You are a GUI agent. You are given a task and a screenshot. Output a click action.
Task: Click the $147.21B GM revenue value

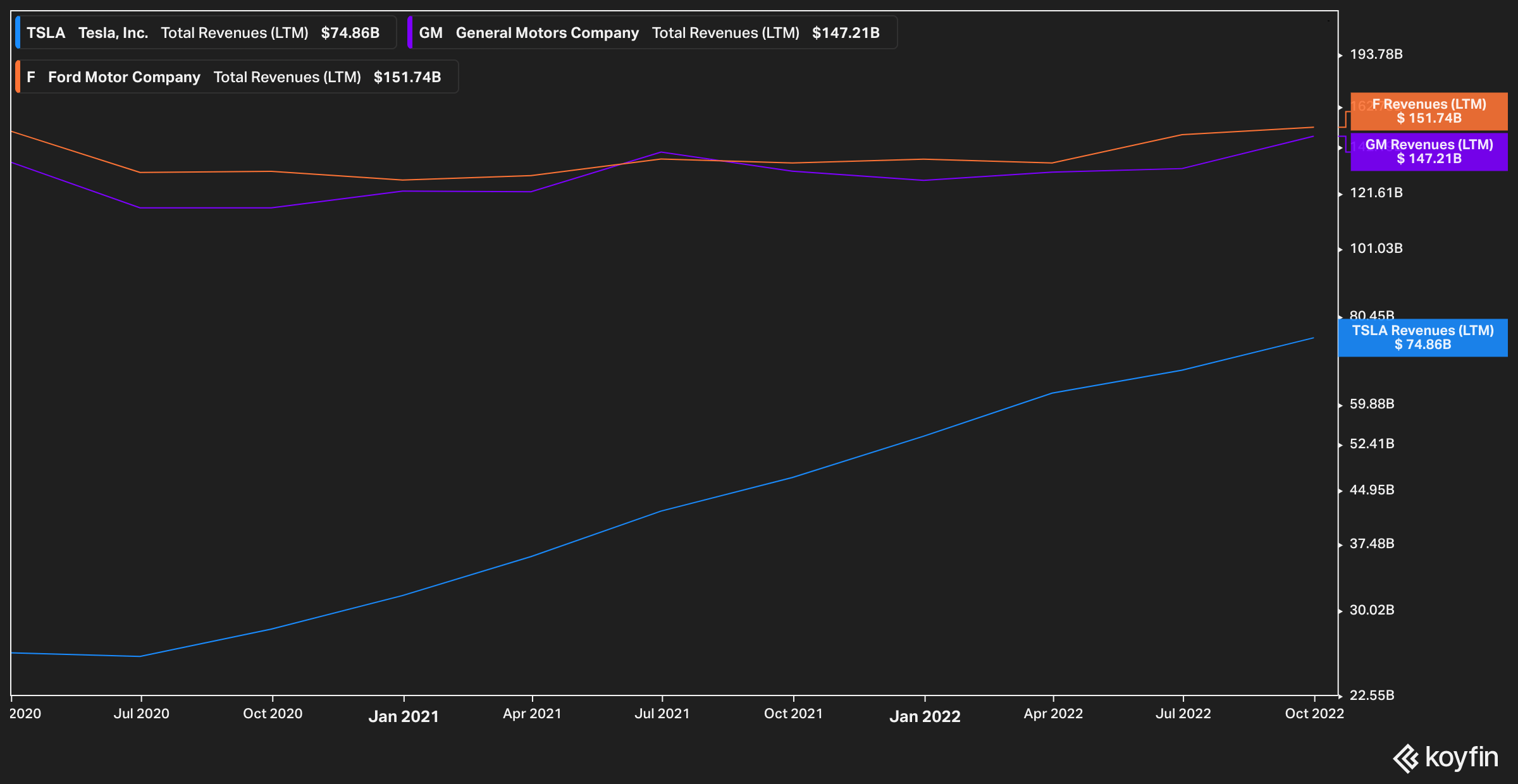[x=846, y=33]
